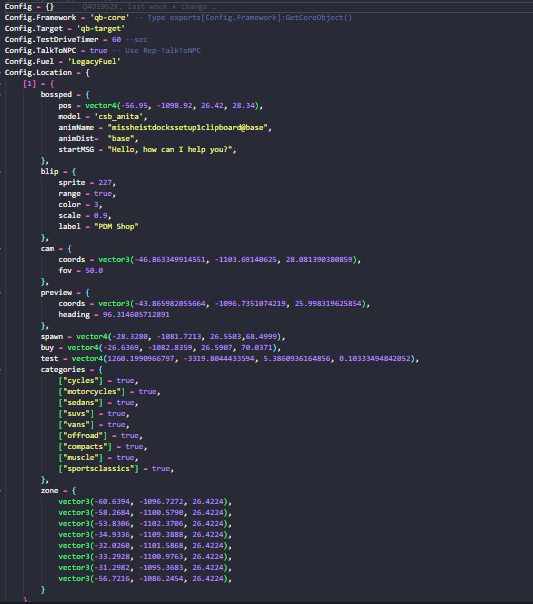
Task: Click the last zone vector3 entry
Action: click(145, 579)
